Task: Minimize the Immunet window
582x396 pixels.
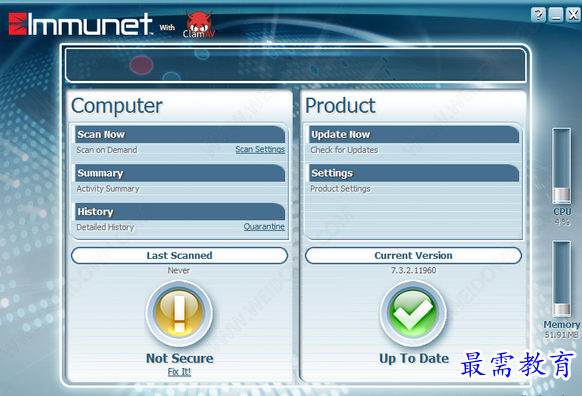Action: pyautogui.click(x=556, y=15)
